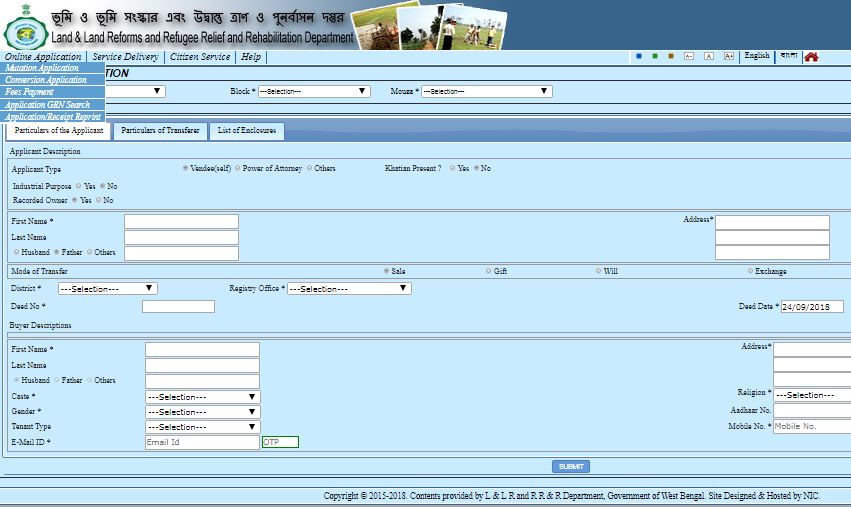Viewport: 851px width, 507px height.
Task: Expand the Registry Office dropdown
Action: pos(349,289)
